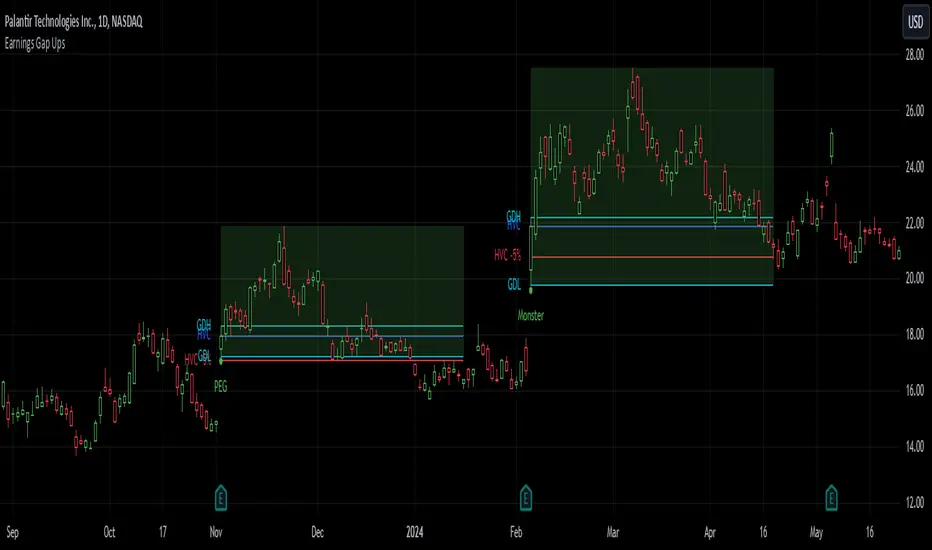
Task: Click the Earnings Gap Ups indicator label
Action: (34, 43)
